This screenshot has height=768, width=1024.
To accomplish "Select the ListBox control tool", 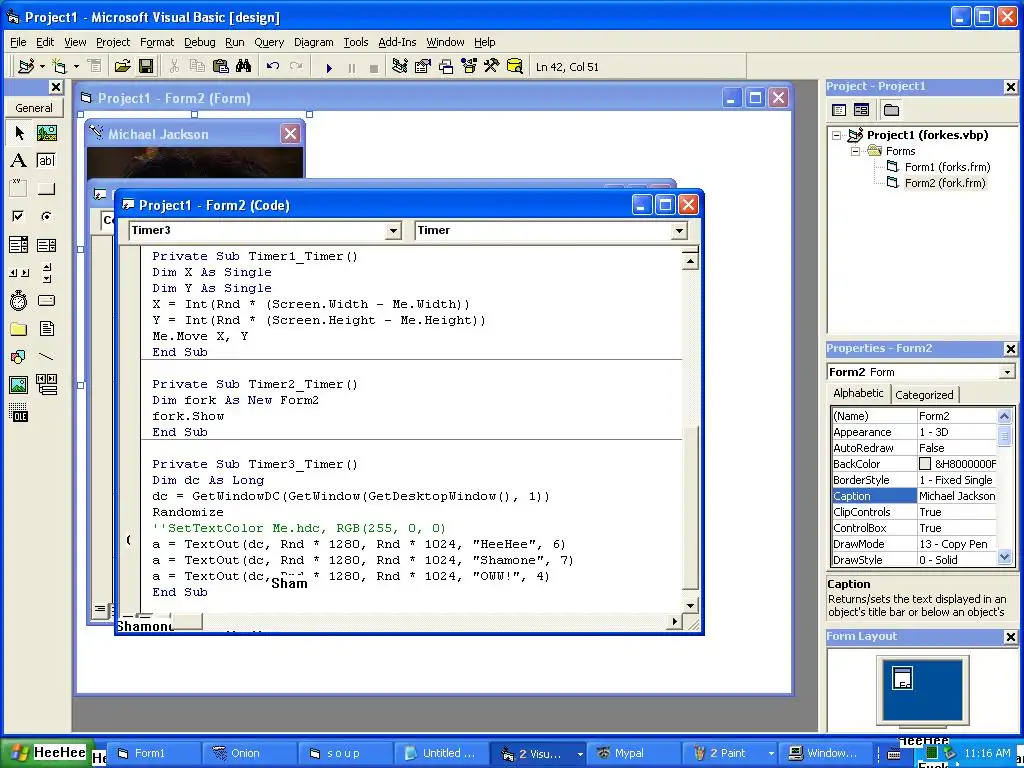I will pos(46,245).
